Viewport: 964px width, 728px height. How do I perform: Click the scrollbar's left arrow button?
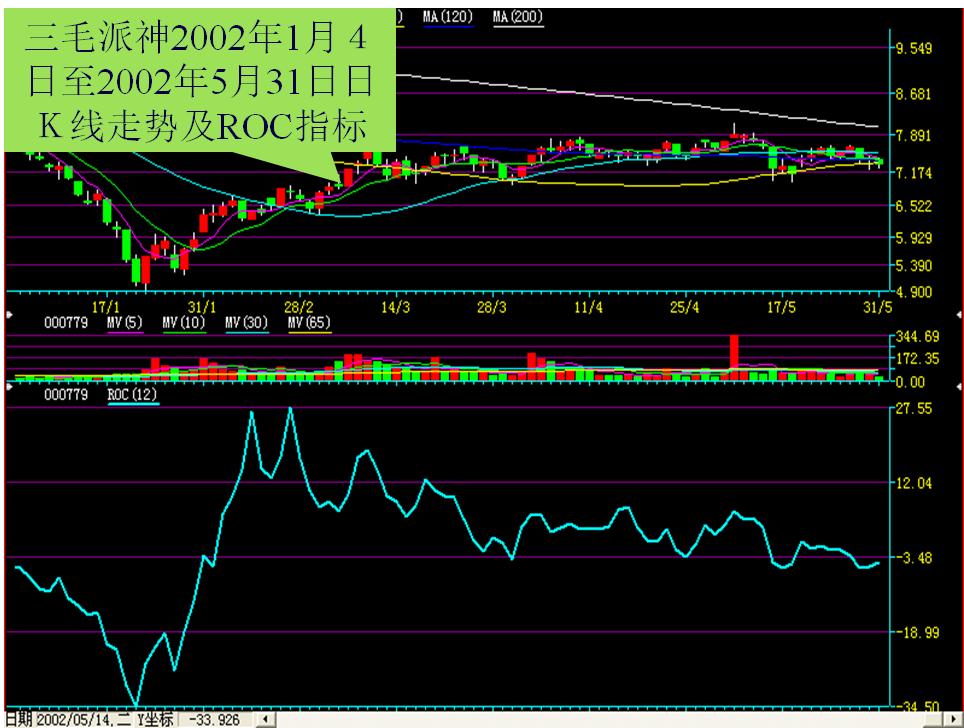[266, 719]
